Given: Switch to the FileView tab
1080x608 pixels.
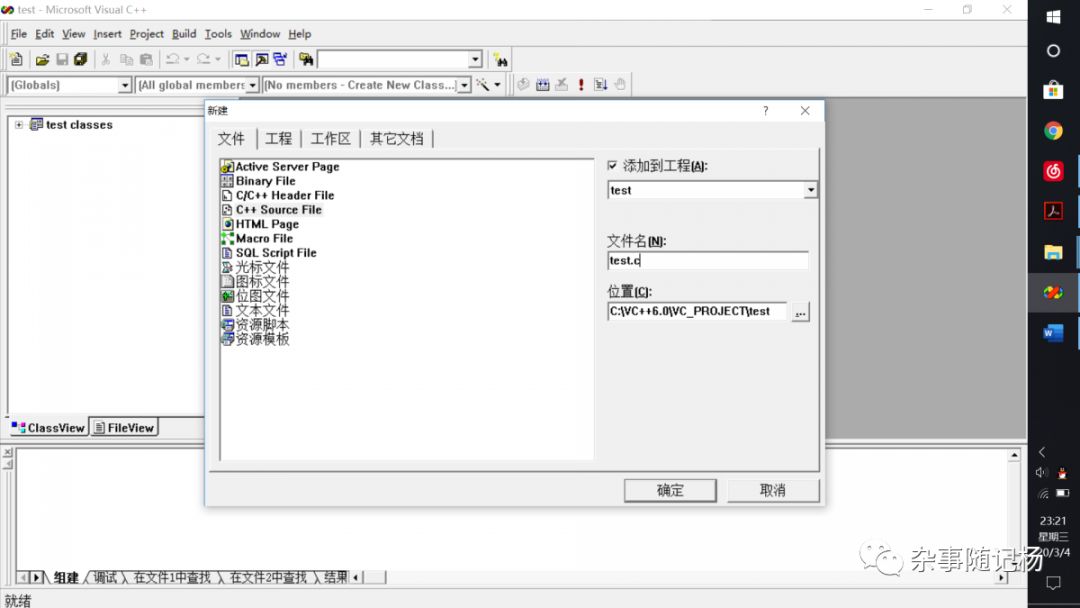Looking at the screenshot, I should (x=123, y=426).
